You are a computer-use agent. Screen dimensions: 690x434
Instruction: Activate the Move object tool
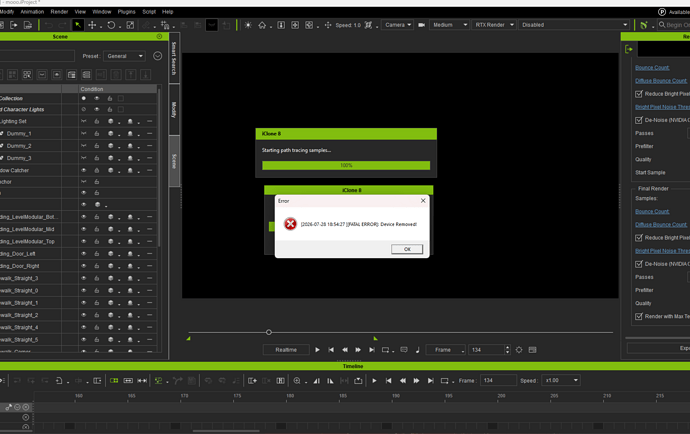(92, 25)
